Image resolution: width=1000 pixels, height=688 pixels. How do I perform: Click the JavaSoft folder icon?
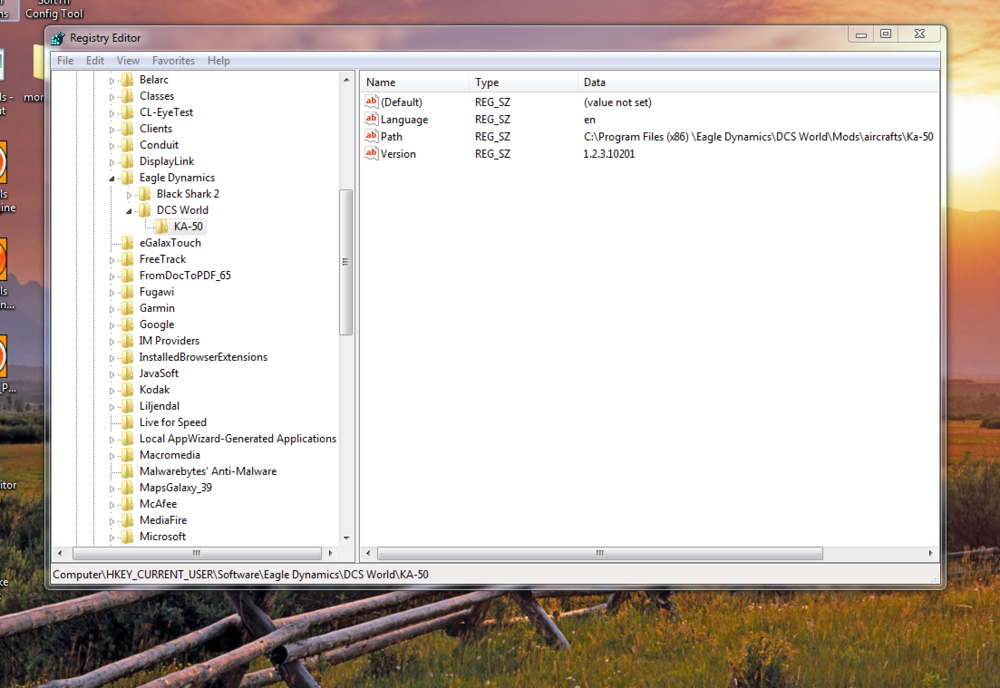128,374
